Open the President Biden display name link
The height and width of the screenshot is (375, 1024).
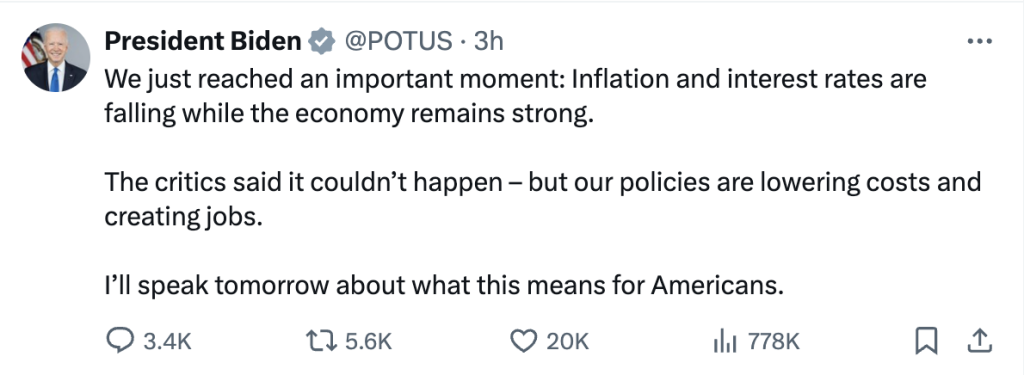(x=202, y=41)
